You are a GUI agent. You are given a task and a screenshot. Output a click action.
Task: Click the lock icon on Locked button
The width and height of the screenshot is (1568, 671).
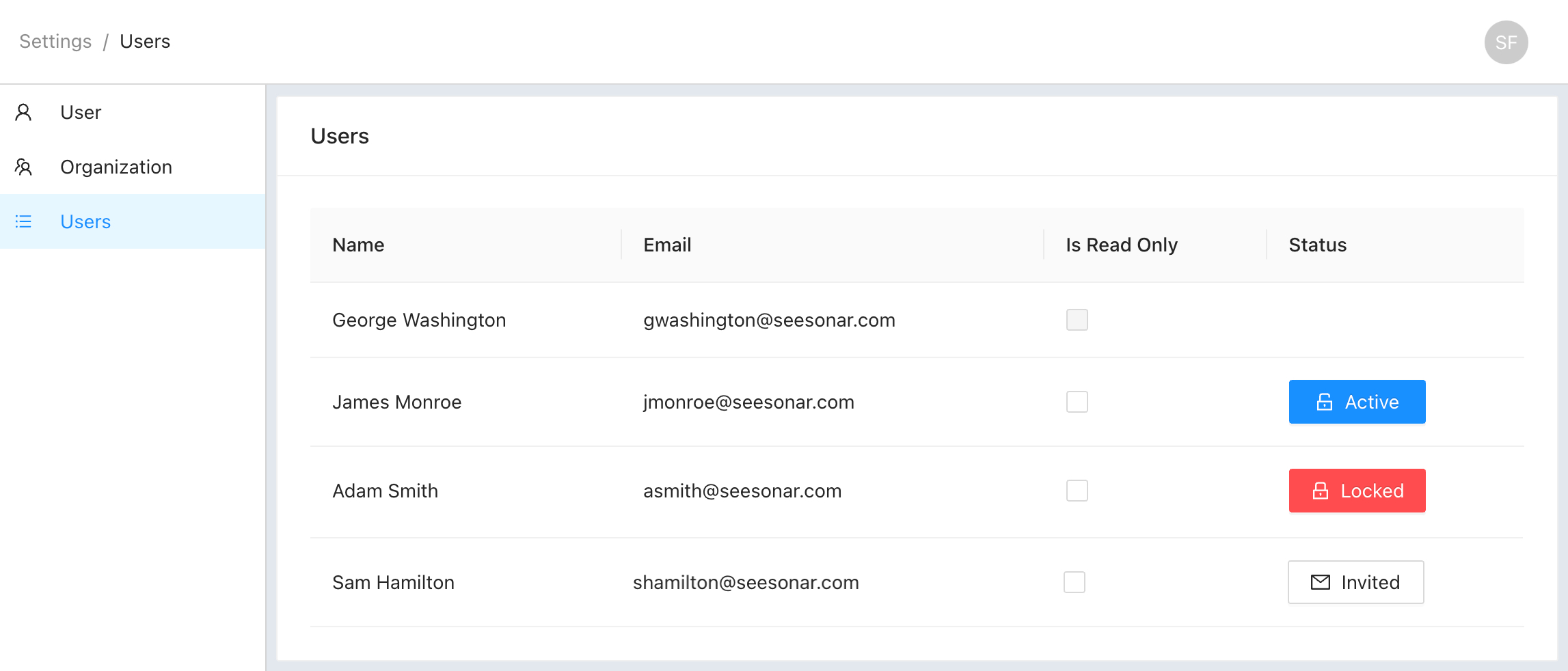(1321, 491)
